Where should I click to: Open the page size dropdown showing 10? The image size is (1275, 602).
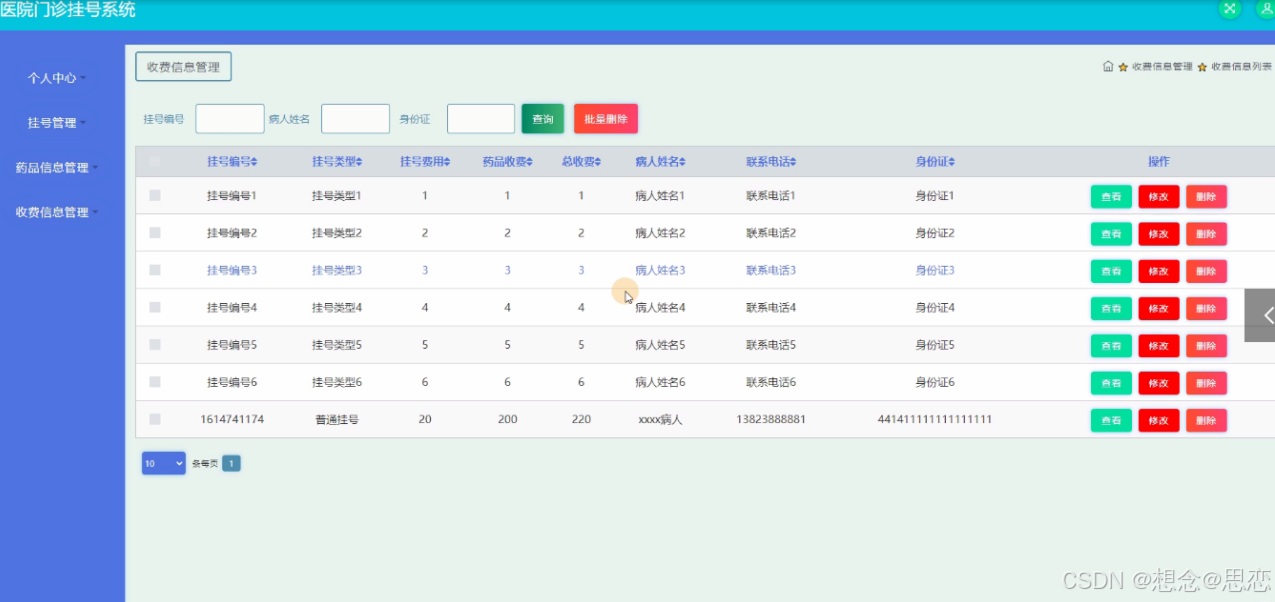click(x=164, y=463)
